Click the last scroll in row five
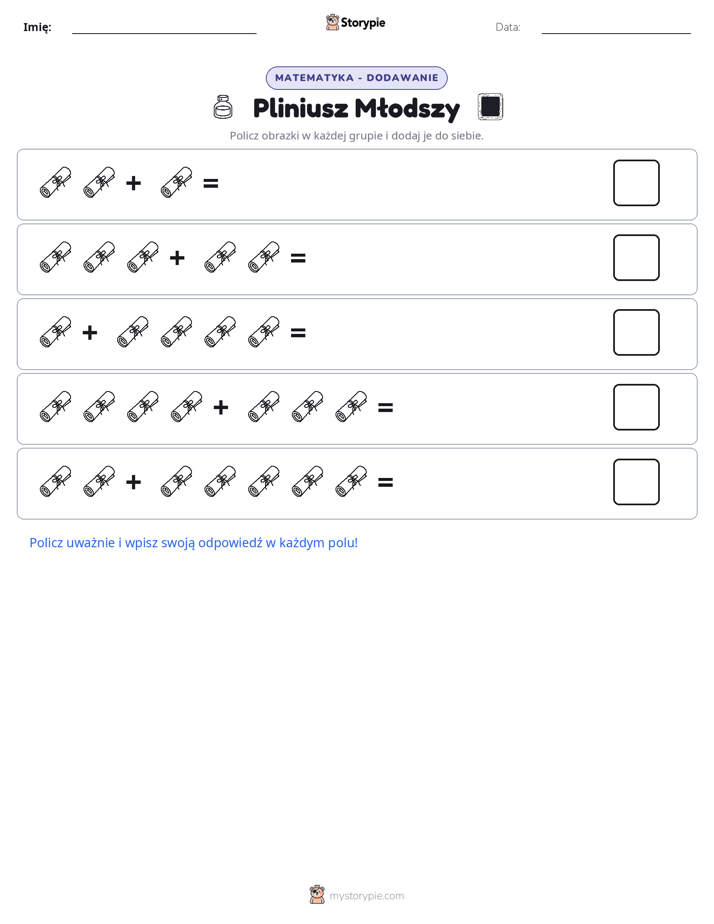The image size is (714, 924). coord(351,481)
